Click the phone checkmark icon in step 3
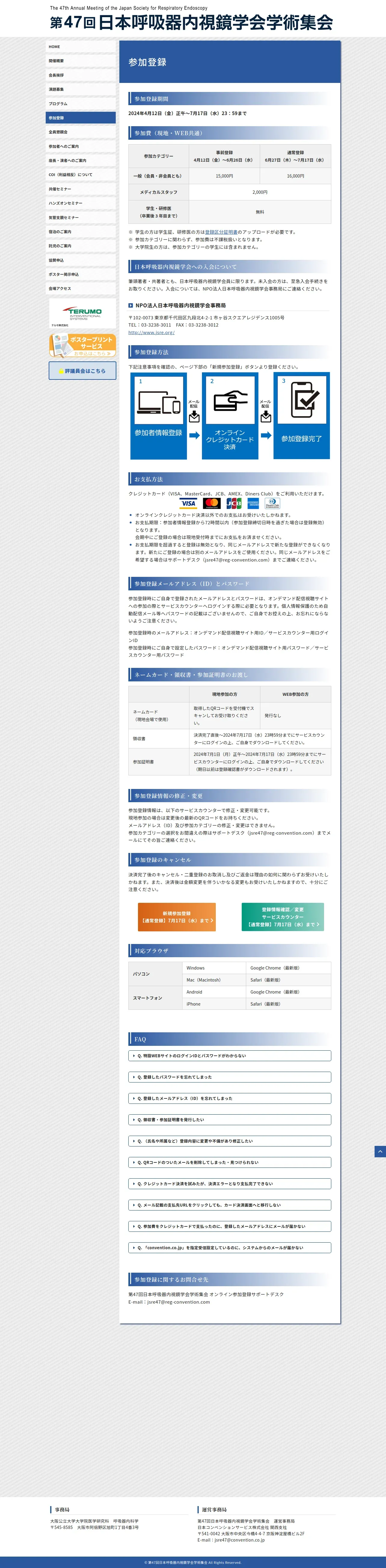Image resolution: width=386 pixels, height=1568 pixels. (302, 400)
